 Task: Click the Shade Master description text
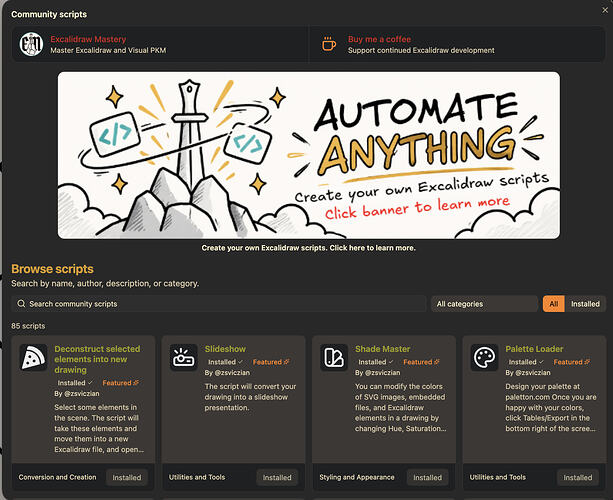(401, 407)
